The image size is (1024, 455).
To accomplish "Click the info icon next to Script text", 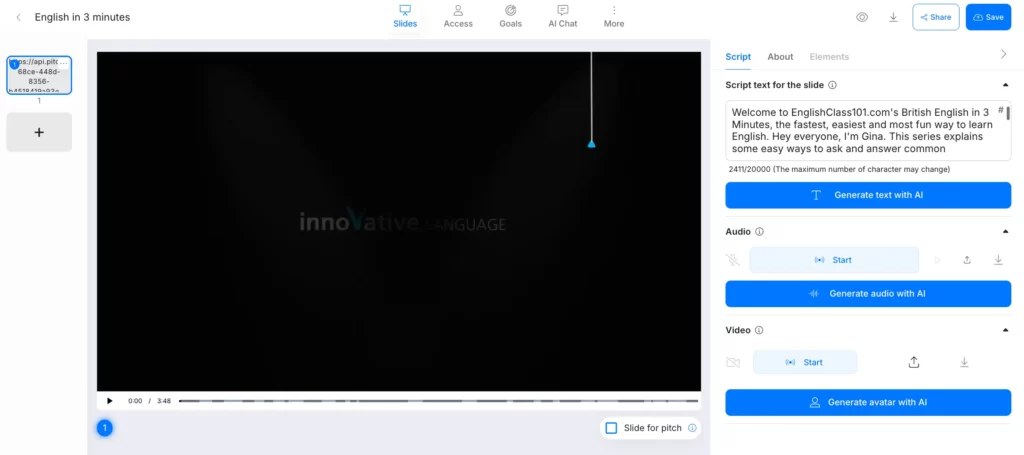I will pos(833,86).
